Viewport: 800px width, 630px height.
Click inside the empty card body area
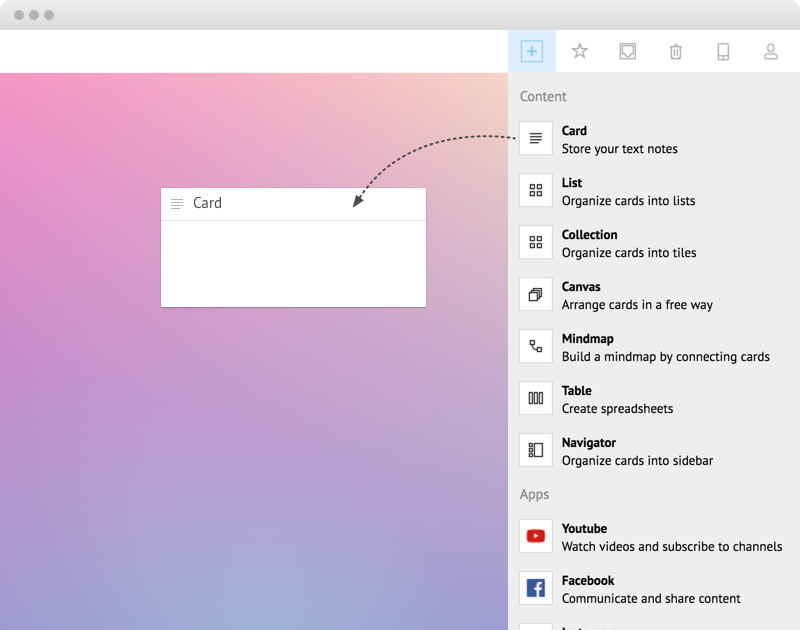click(293, 264)
